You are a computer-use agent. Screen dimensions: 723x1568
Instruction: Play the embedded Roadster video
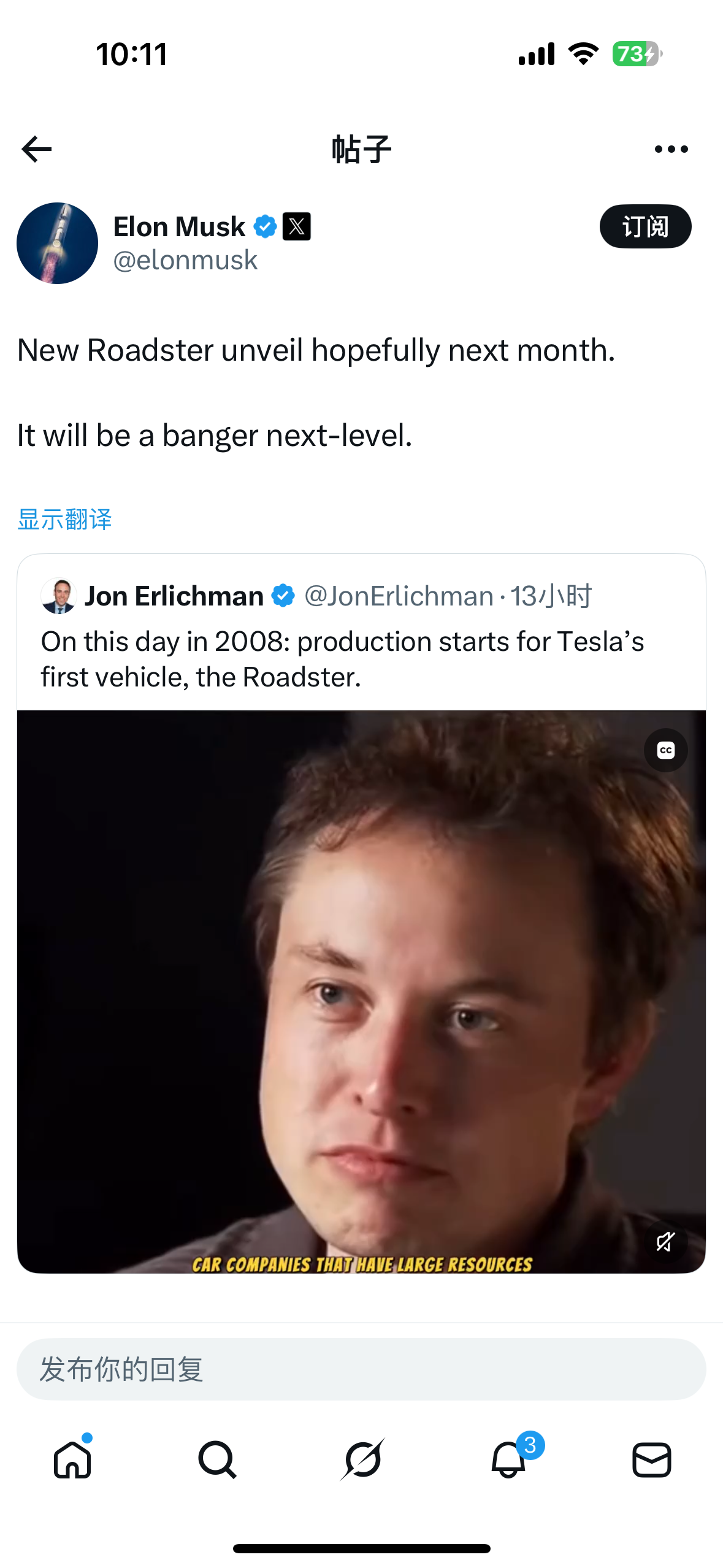361,991
